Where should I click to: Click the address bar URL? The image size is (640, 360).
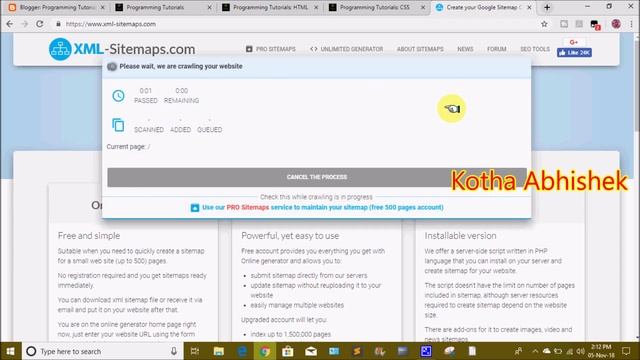click(111, 24)
